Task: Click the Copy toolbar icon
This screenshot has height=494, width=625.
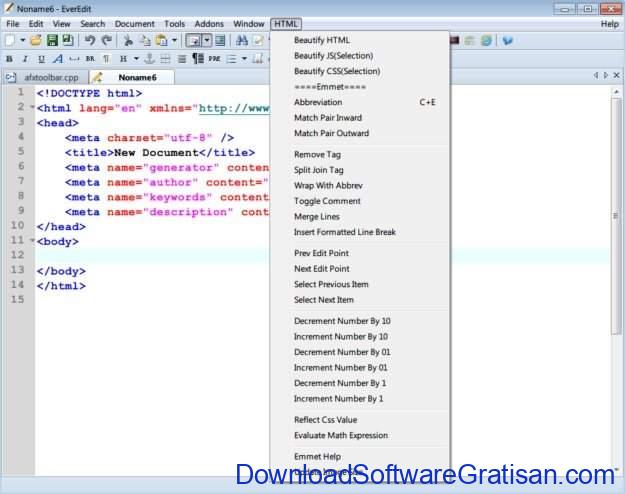Action: (x=145, y=40)
